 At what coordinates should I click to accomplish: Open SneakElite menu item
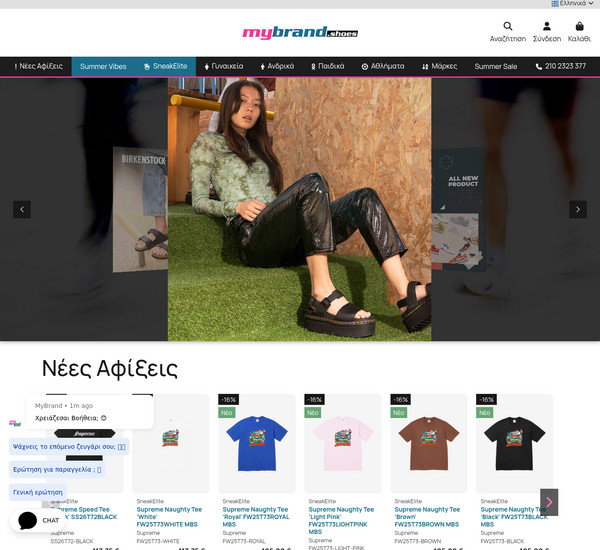tap(165, 66)
